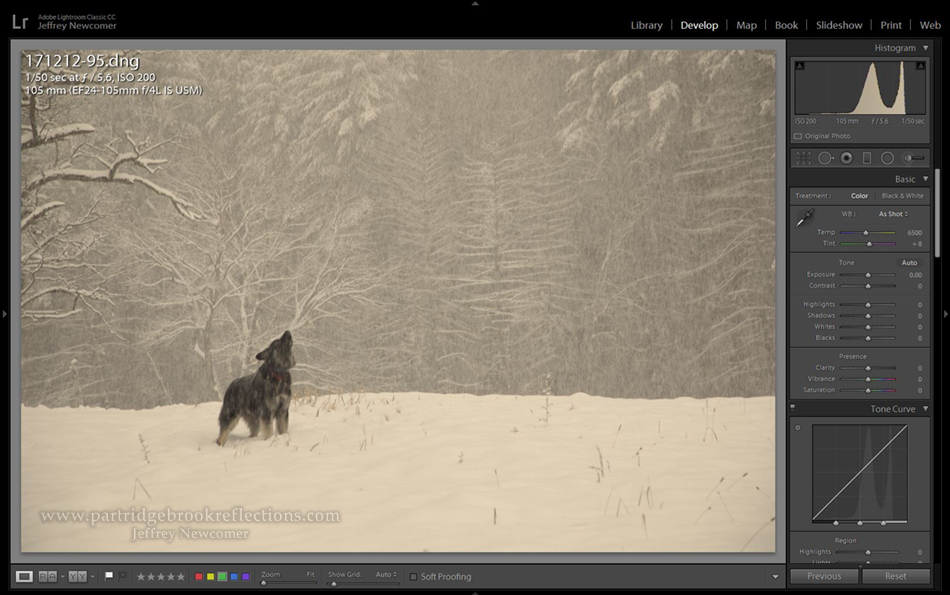
Task: Set the rating to five stars
Action: coord(181,577)
